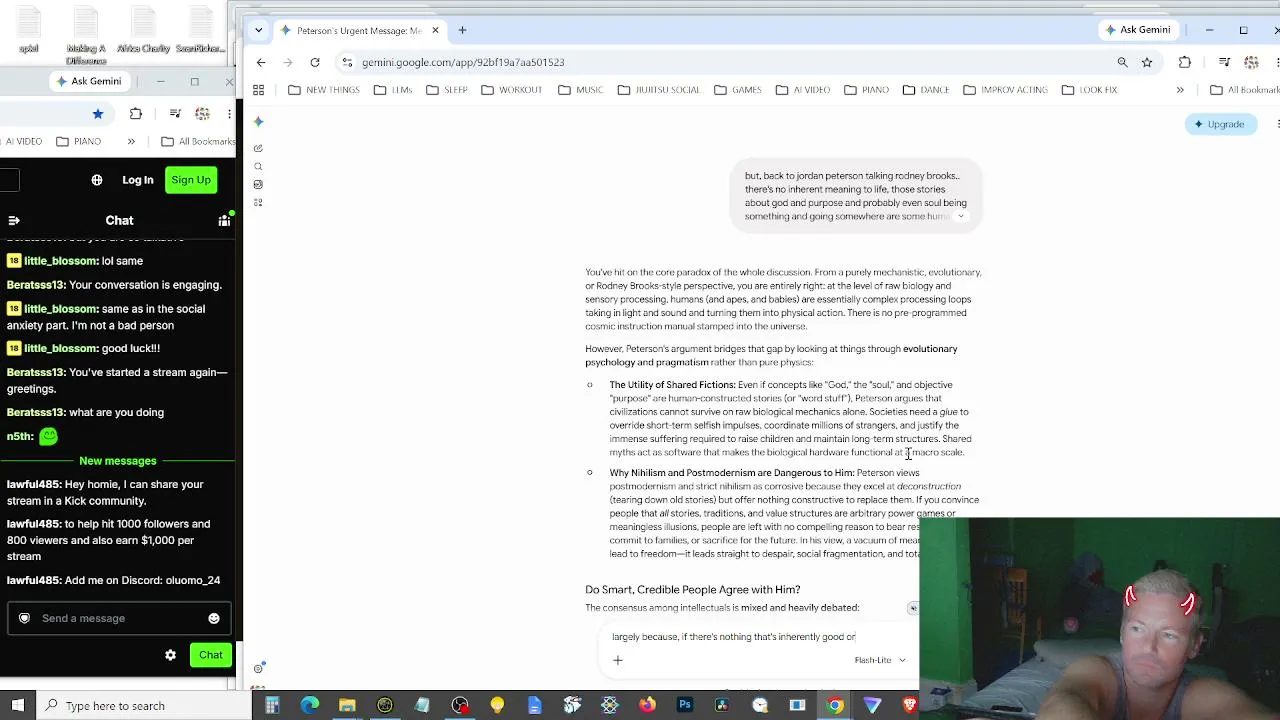The height and width of the screenshot is (720, 1280).
Task: Open the Chrome tab search dropdown
Action: [x=259, y=30]
